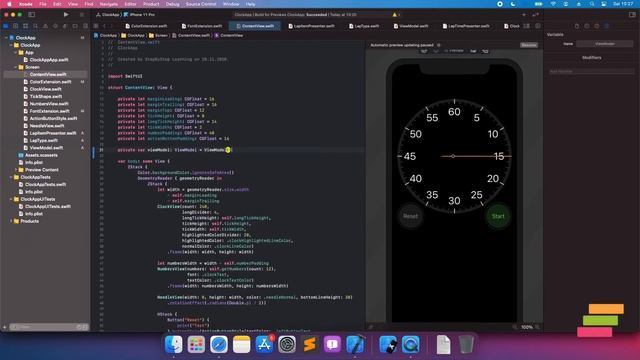Image resolution: width=640 pixels, height=360 pixels.
Task: Click the yellow warning indicator in toolbar
Action: (394, 15)
